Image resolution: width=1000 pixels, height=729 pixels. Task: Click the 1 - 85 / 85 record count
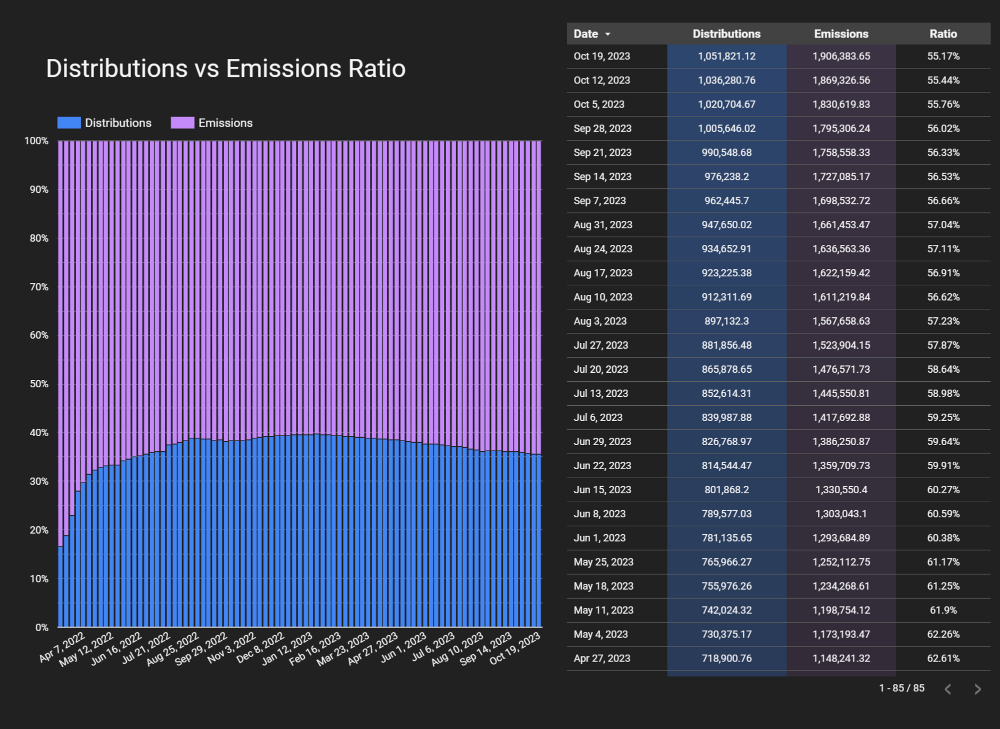pos(902,689)
